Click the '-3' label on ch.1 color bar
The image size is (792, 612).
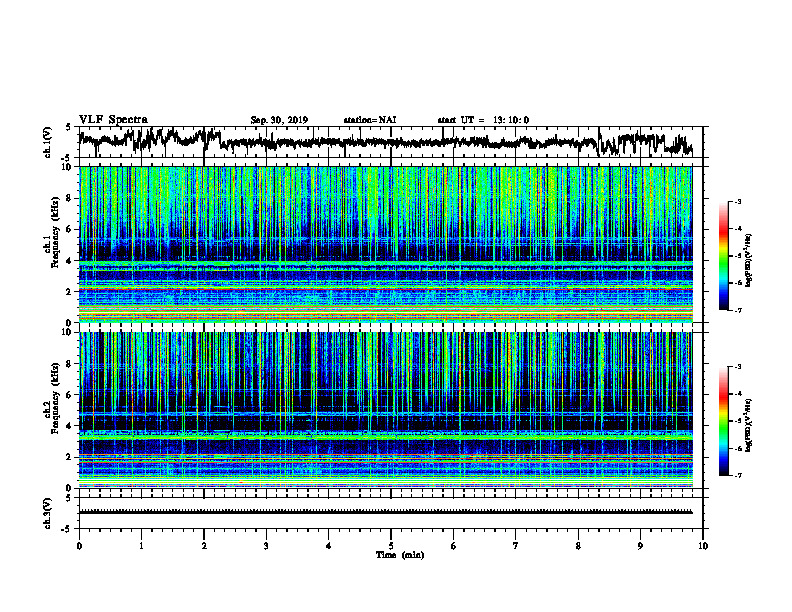click(738, 201)
